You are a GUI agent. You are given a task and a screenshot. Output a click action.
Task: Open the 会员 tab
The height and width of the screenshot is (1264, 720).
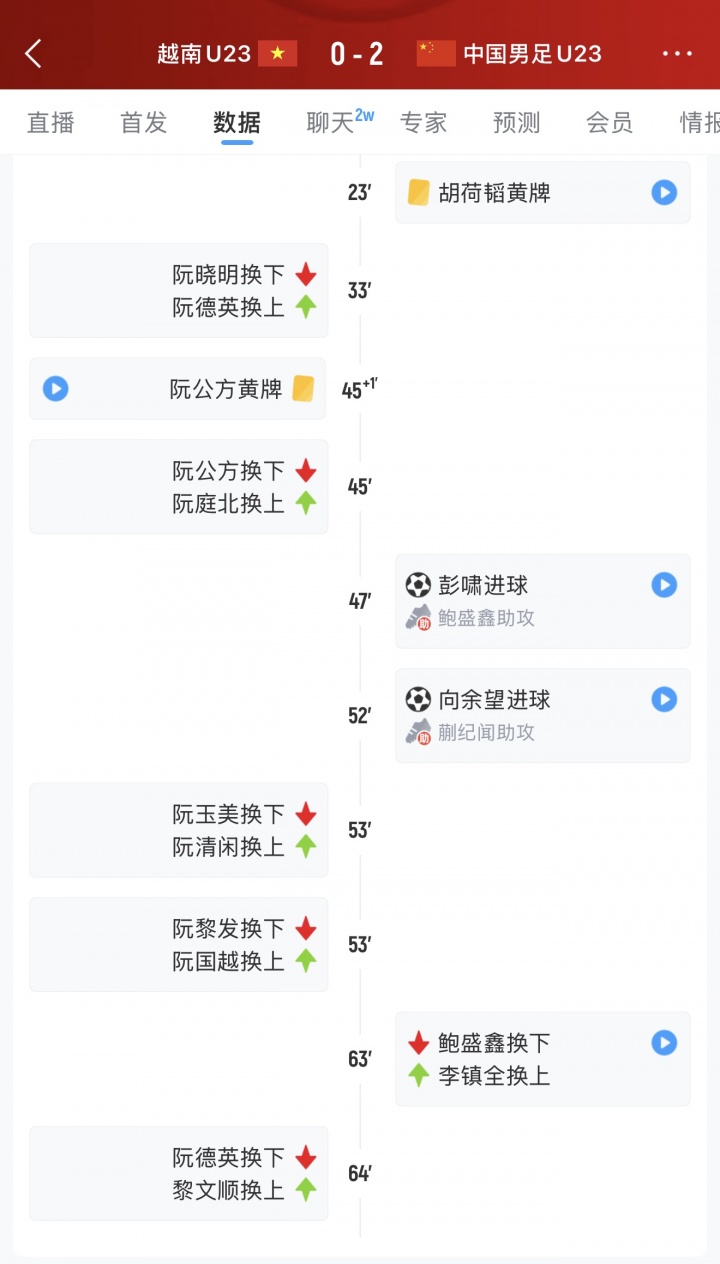(609, 122)
